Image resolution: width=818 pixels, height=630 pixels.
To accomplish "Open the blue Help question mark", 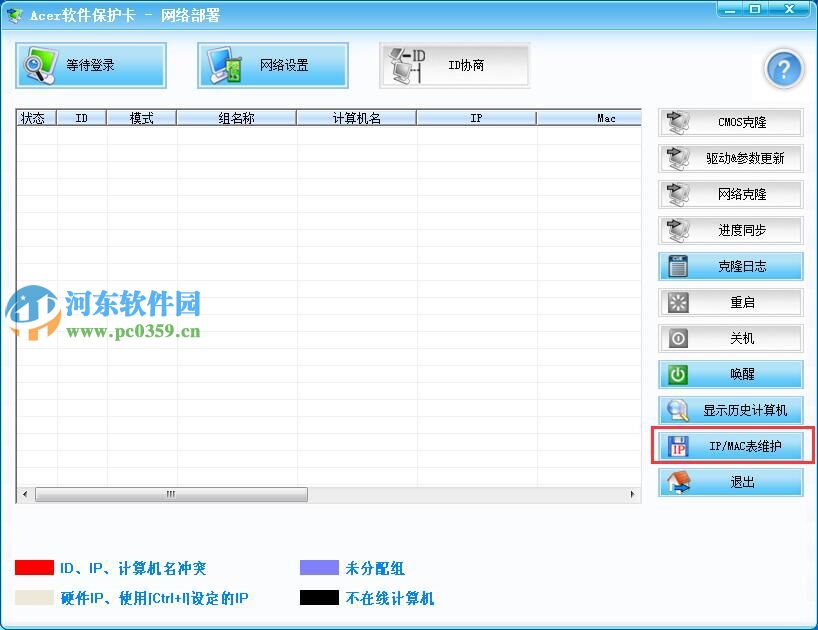I will tap(784, 69).
